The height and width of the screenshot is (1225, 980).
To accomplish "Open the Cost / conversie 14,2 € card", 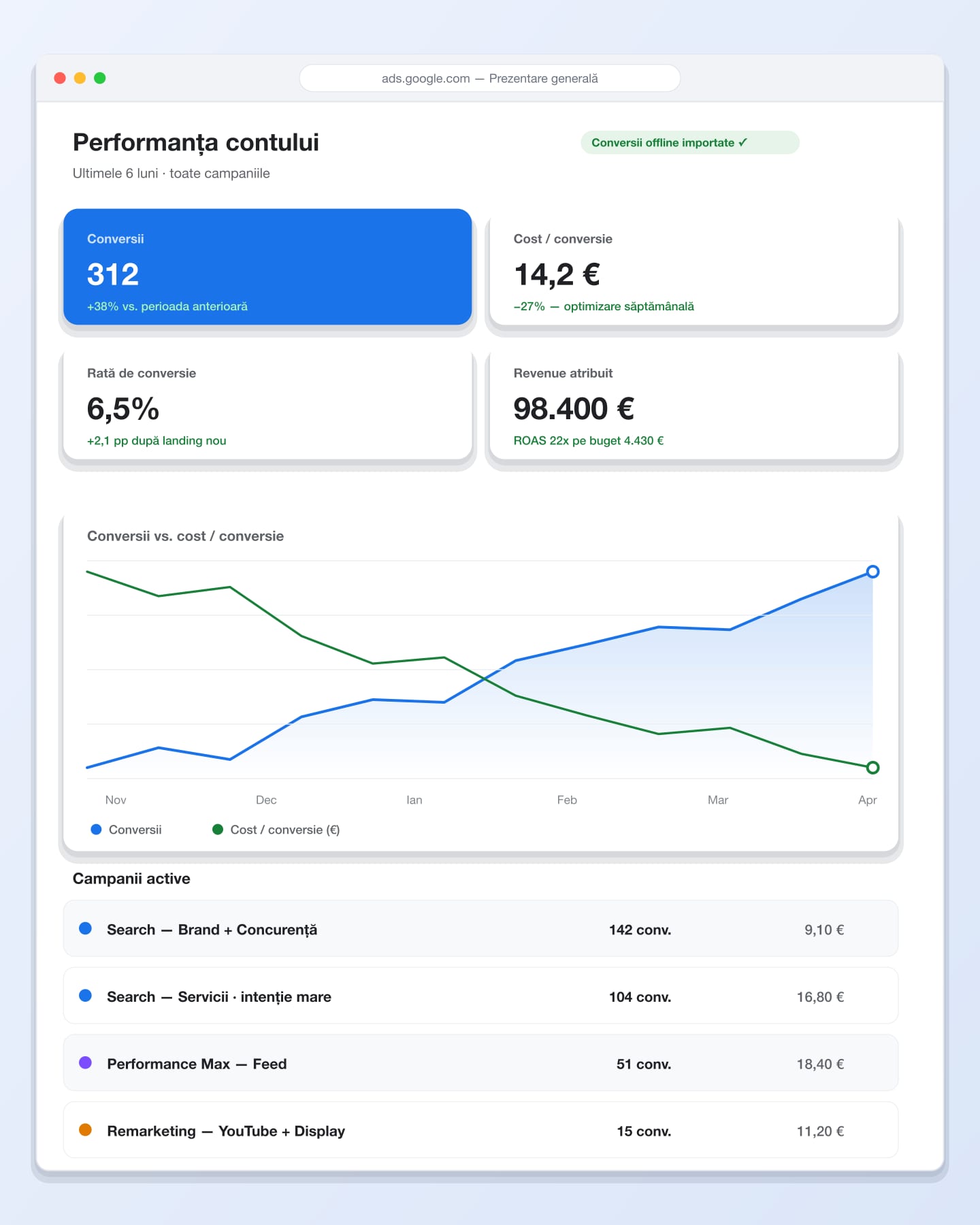I will point(693,267).
